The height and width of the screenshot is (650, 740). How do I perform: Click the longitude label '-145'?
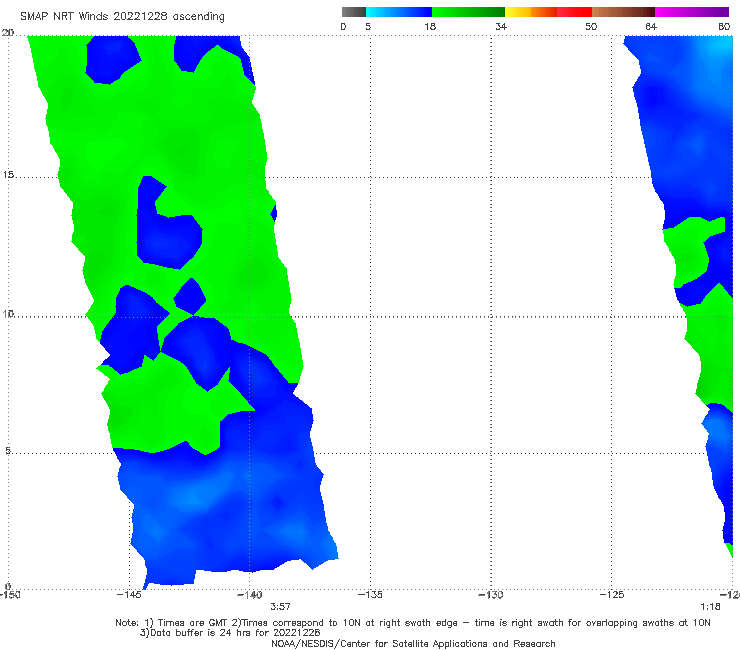coord(129,595)
